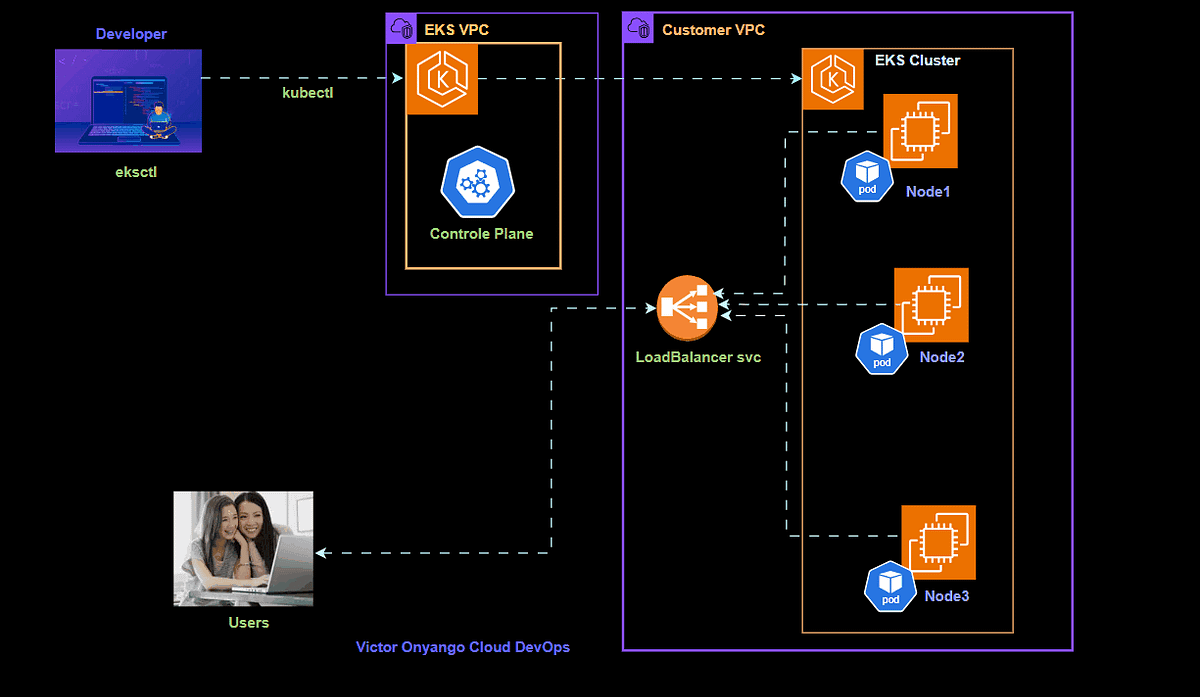
Task: Click the EKS Cluster title text
Action: 917,60
